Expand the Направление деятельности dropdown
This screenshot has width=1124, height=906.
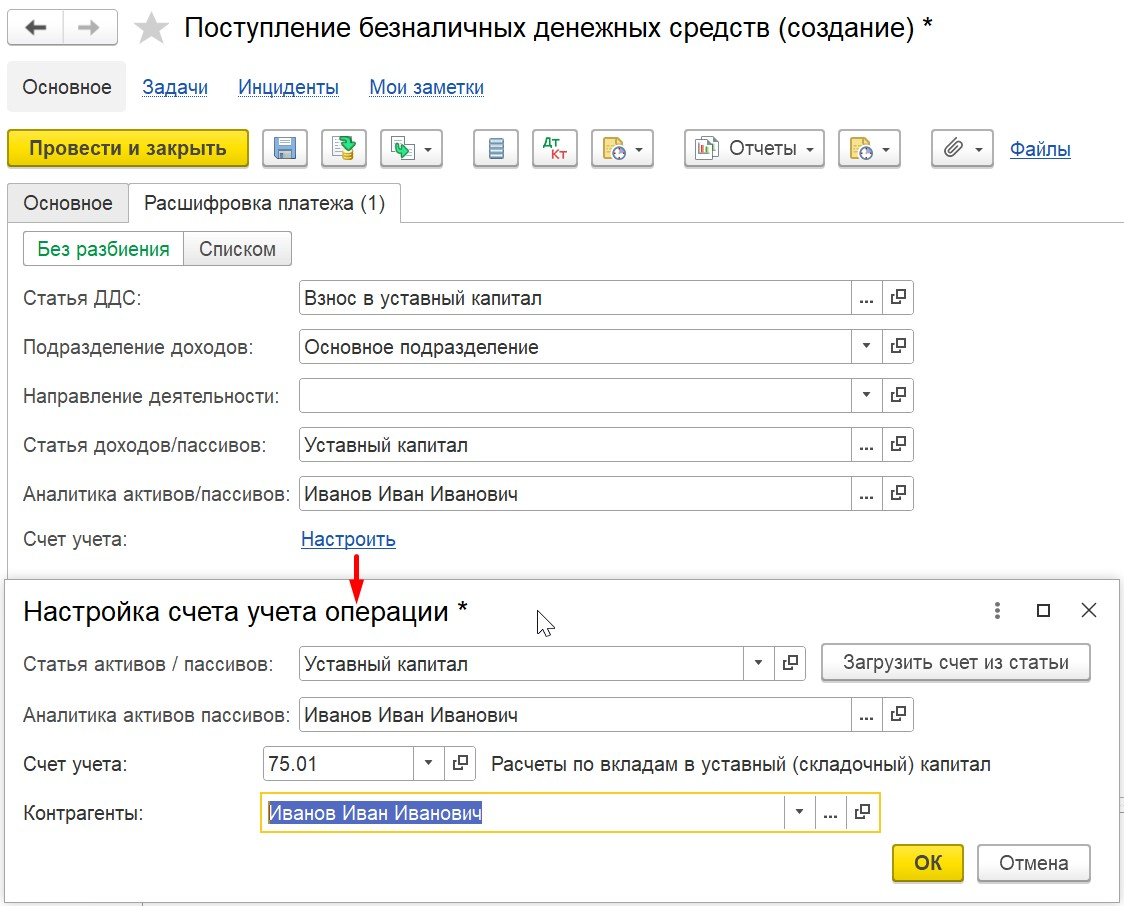pos(867,396)
